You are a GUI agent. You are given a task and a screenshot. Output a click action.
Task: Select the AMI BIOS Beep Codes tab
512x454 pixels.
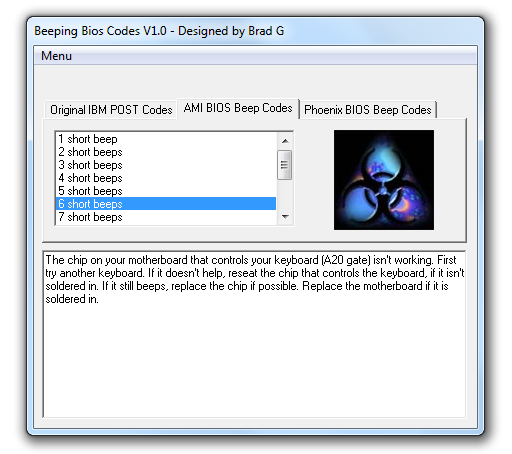(238, 108)
